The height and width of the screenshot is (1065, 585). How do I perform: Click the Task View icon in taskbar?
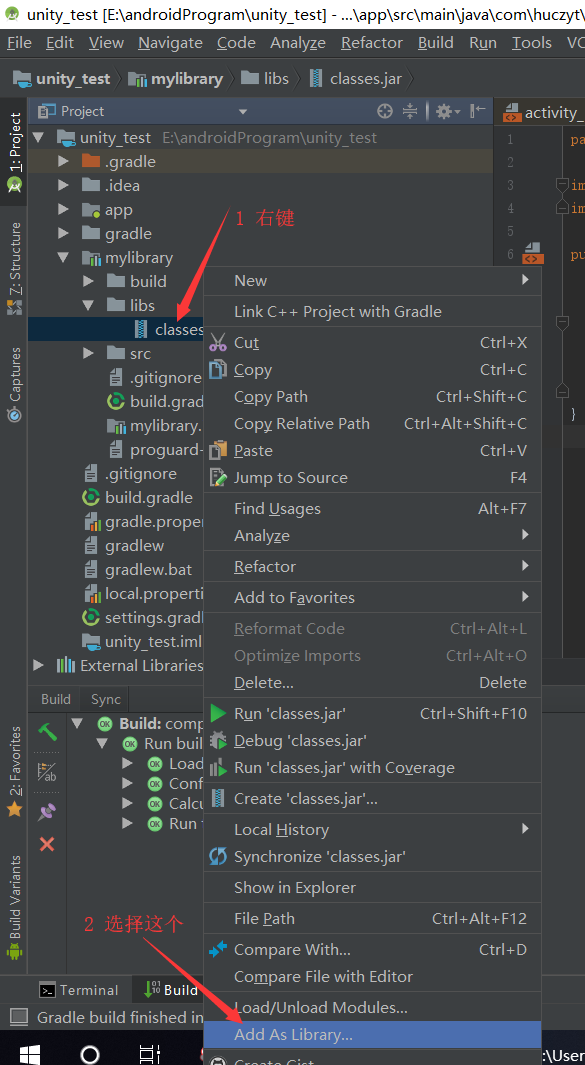(150, 1053)
